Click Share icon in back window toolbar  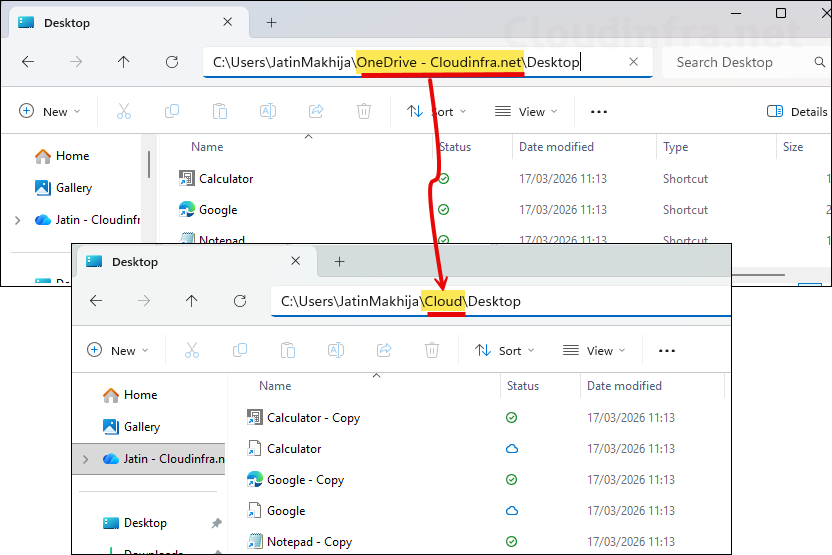pos(316,111)
